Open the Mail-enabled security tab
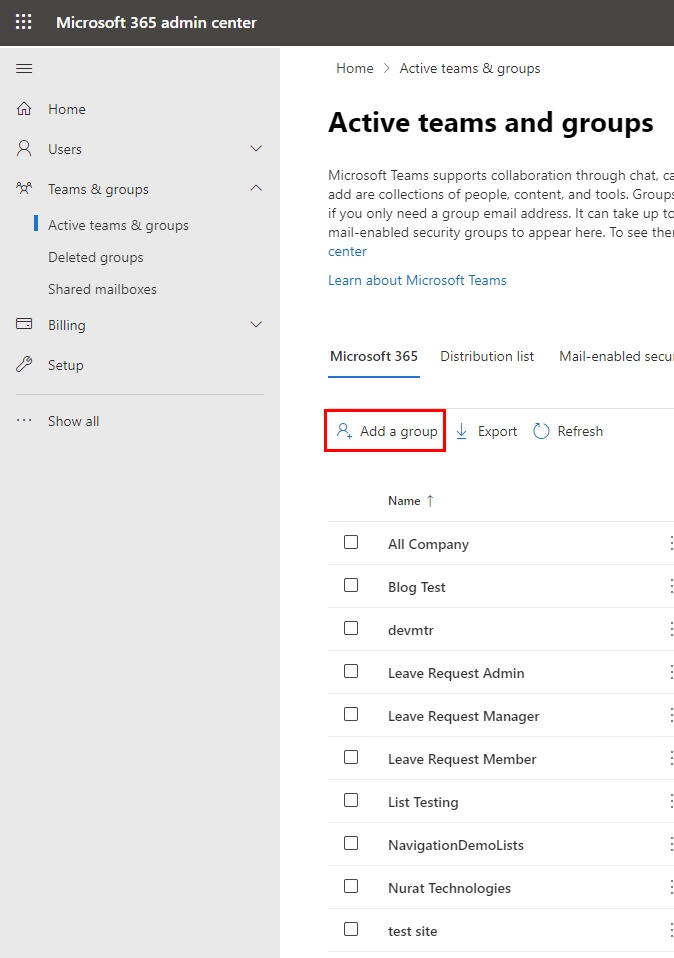Viewport: 674px width, 958px height. (617, 356)
